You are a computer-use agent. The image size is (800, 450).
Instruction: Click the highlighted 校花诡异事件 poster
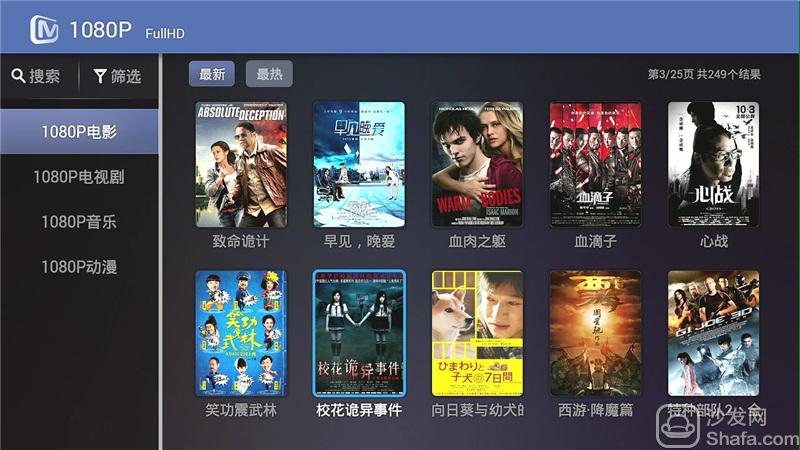pyautogui.click(x=359, y=333)
